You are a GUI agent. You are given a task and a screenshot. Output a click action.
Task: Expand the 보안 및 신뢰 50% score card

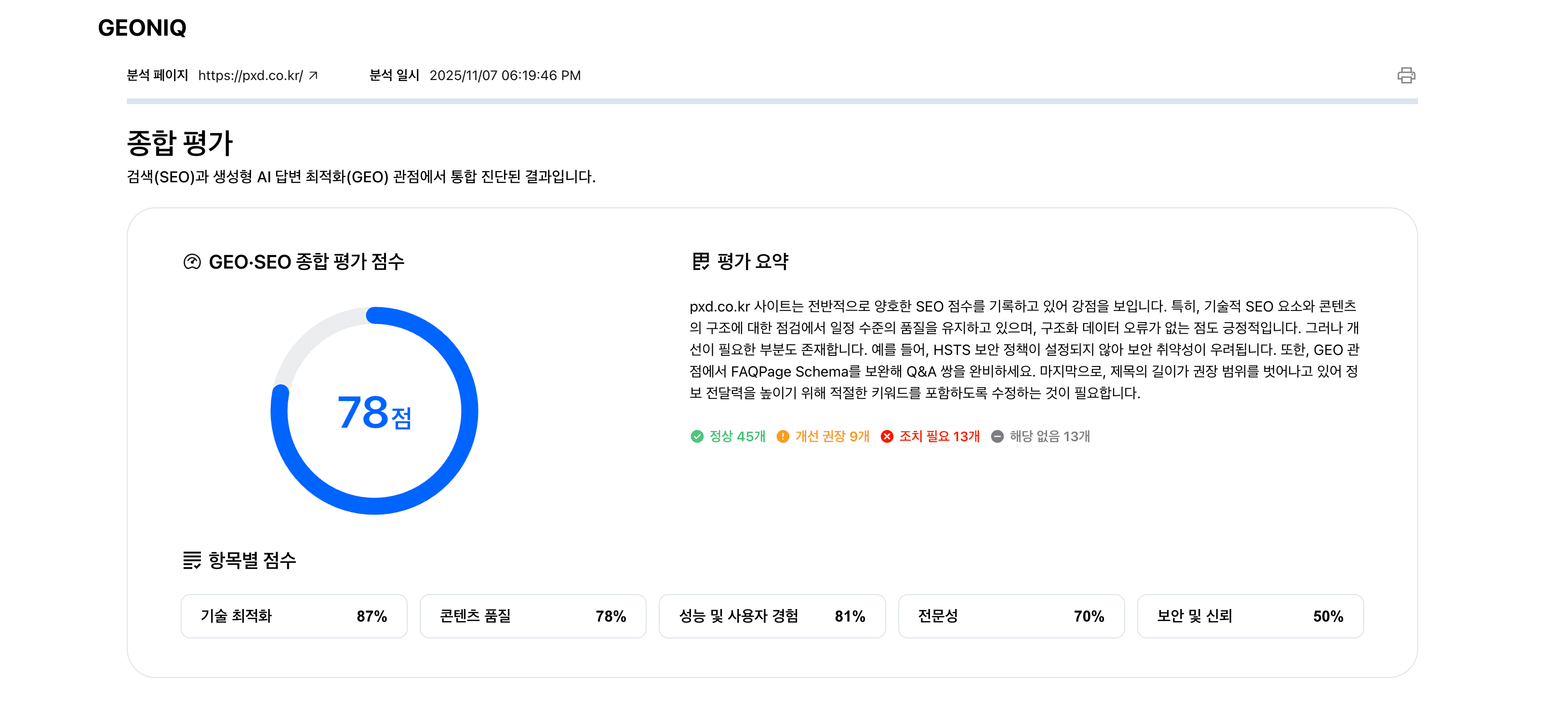pyautogui.click(x=1251, y=616)
